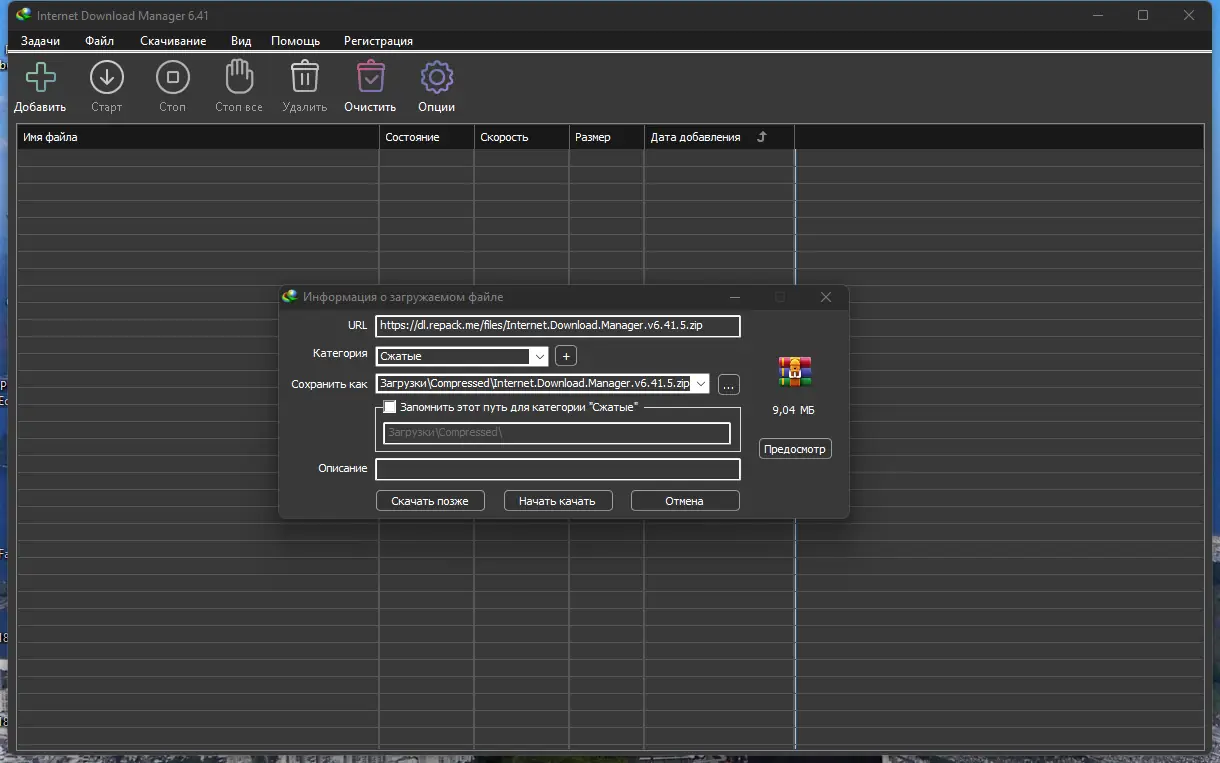The image size is (1220, 763).
Task: Sort list by Имя файла column header
Action: pyautogui.click(x=198, y=137)
